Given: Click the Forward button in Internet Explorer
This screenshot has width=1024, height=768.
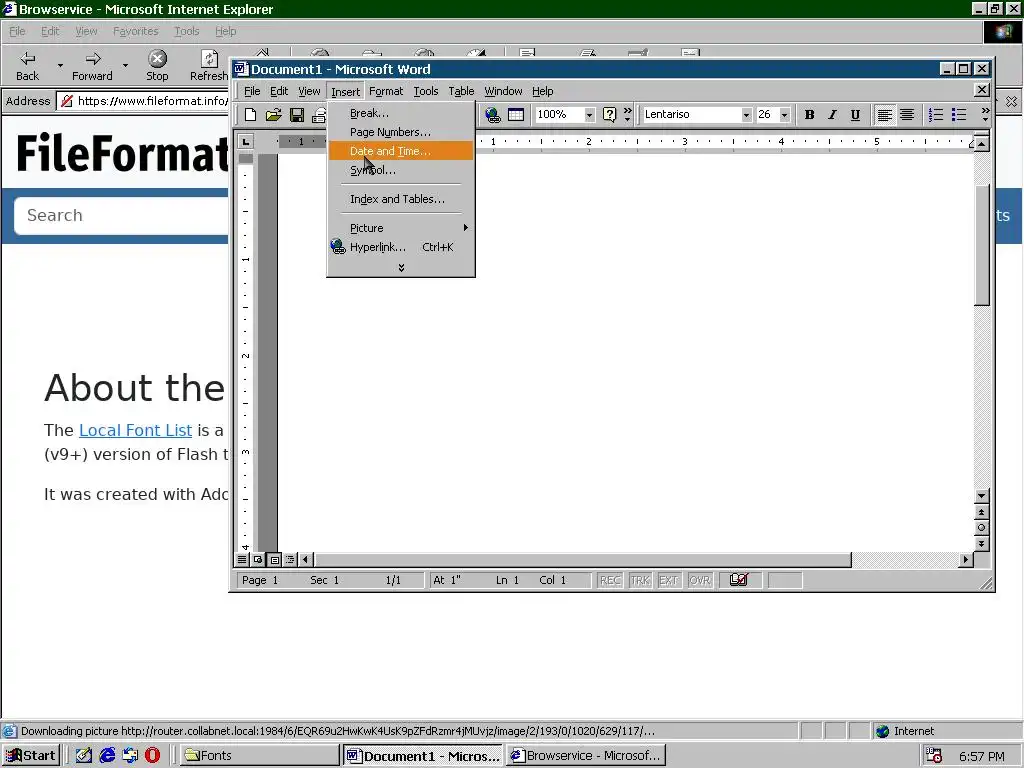Looking at the screenshot, I should tap(92, 66).
